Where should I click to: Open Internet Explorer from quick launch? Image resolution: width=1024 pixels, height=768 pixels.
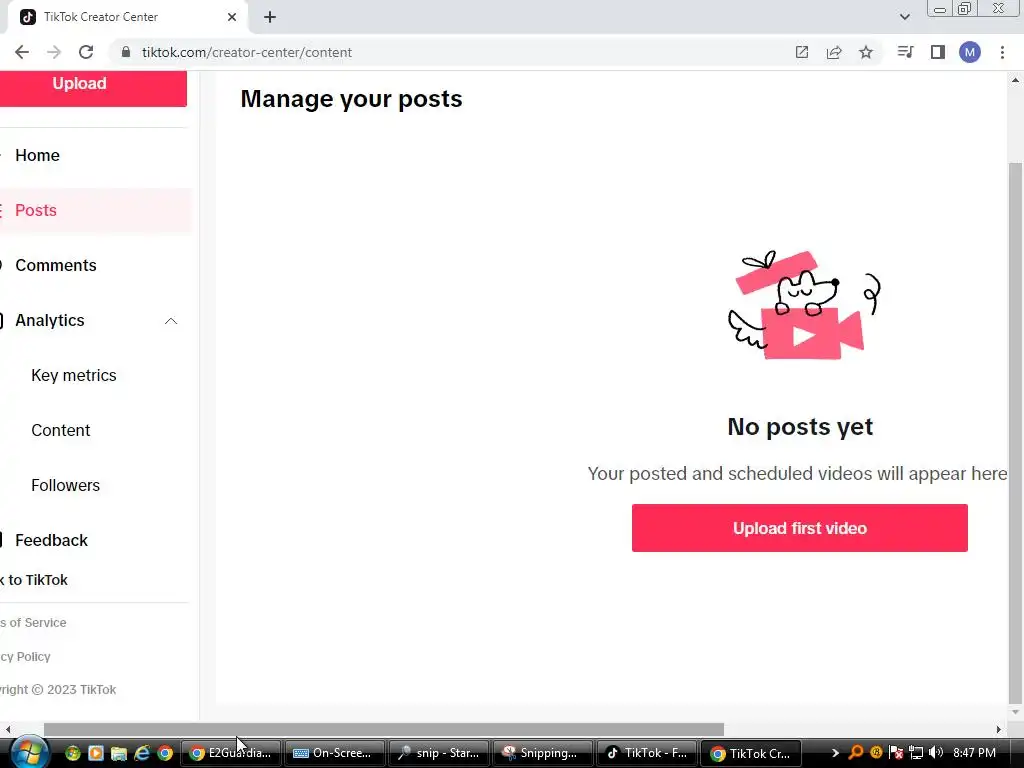point(142,753)
